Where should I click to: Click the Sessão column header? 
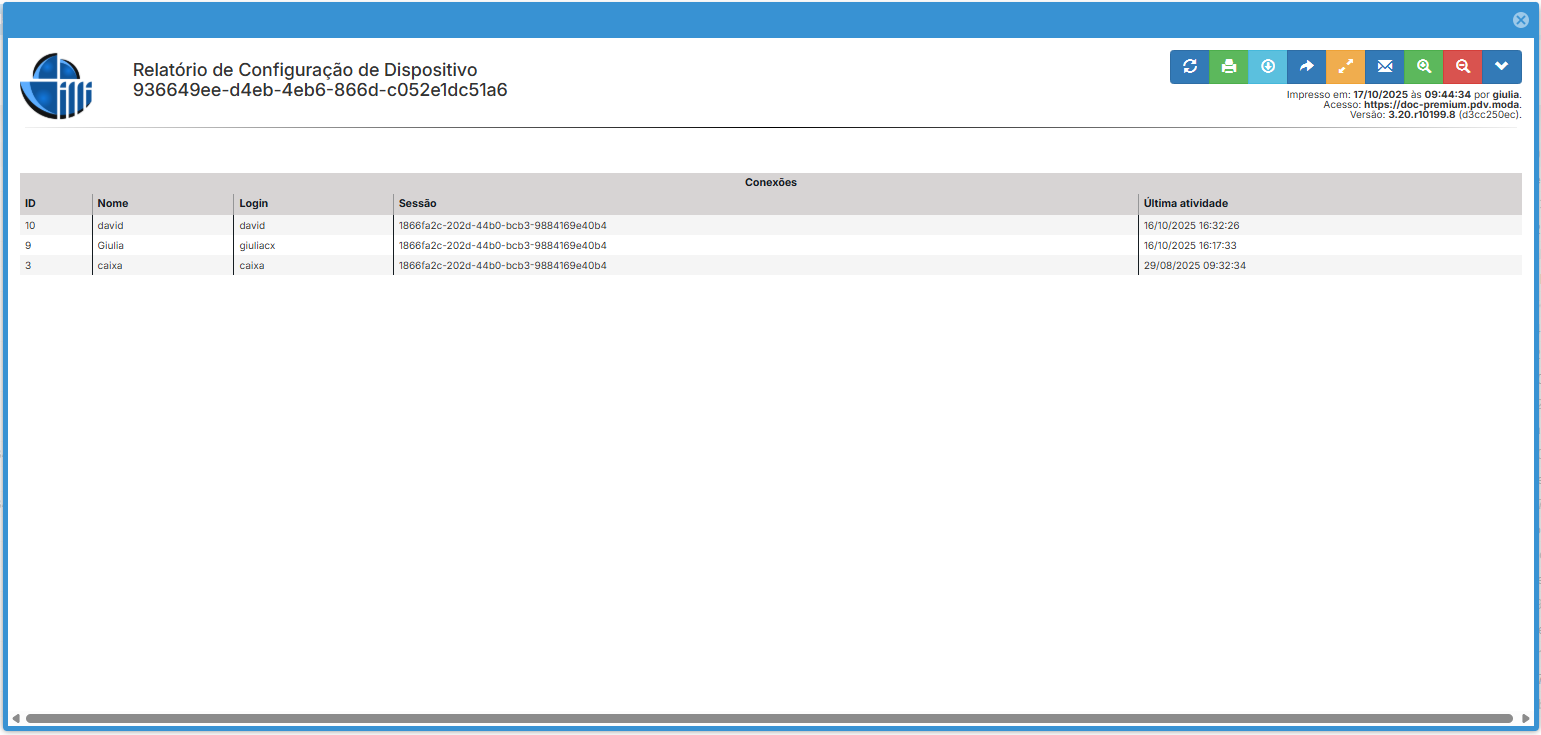[417, 204]
